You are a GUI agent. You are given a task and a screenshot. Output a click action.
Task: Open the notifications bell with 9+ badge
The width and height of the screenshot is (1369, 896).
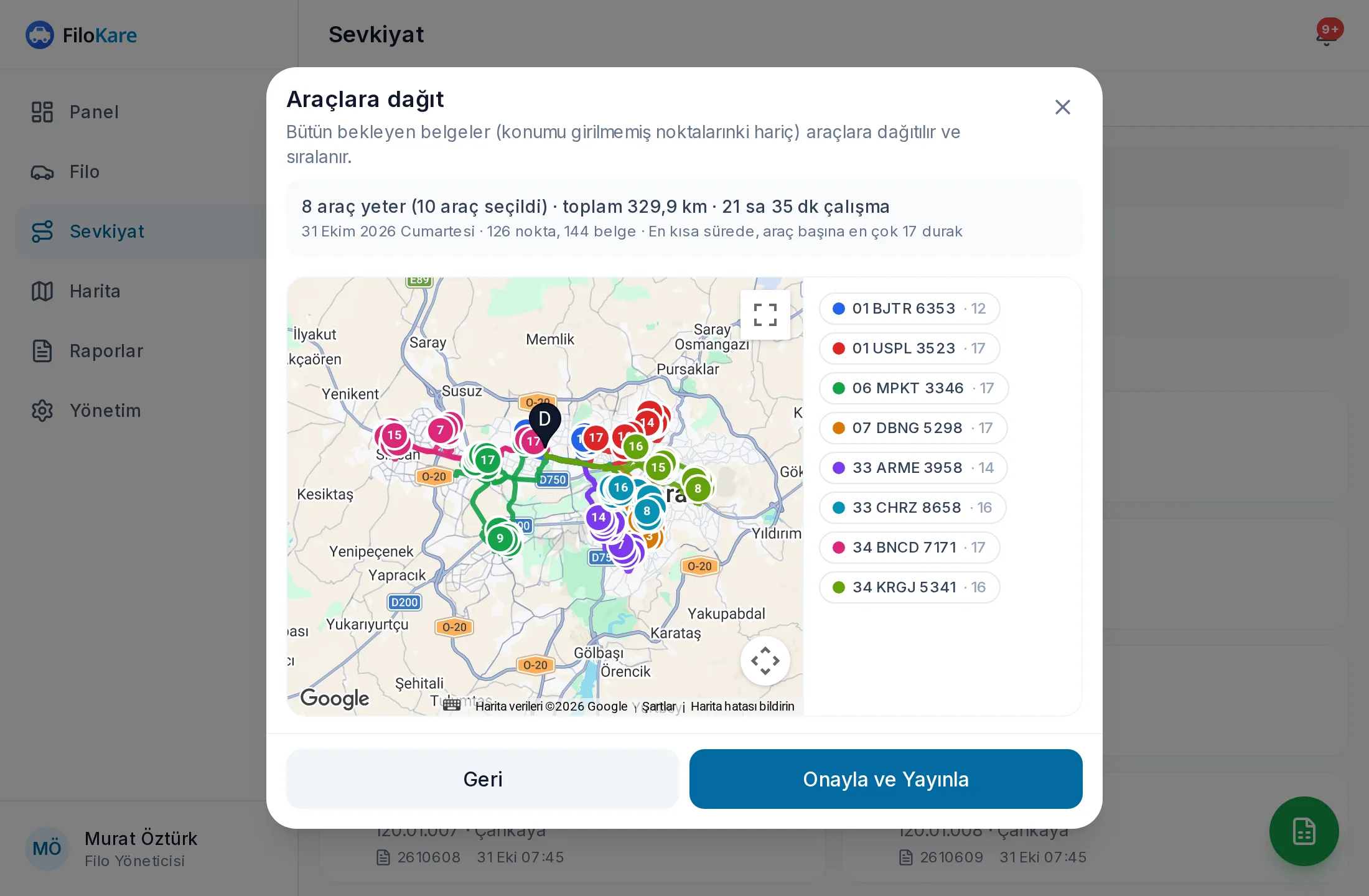1327,35
